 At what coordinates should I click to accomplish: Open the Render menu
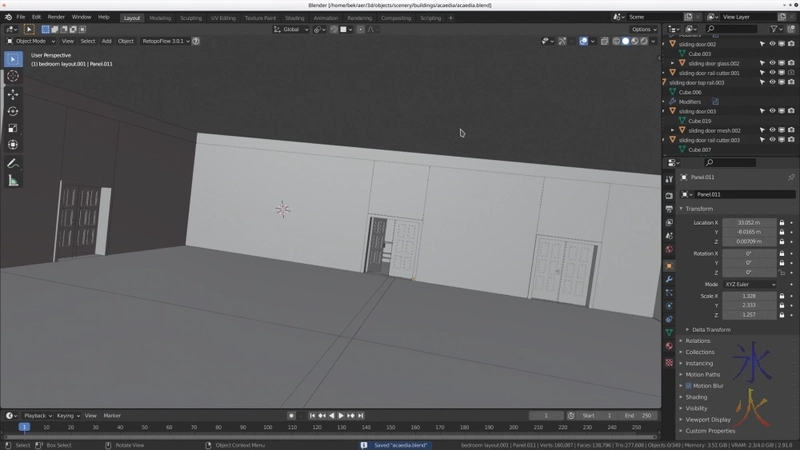pyautogui.click(x=56, y=17)
